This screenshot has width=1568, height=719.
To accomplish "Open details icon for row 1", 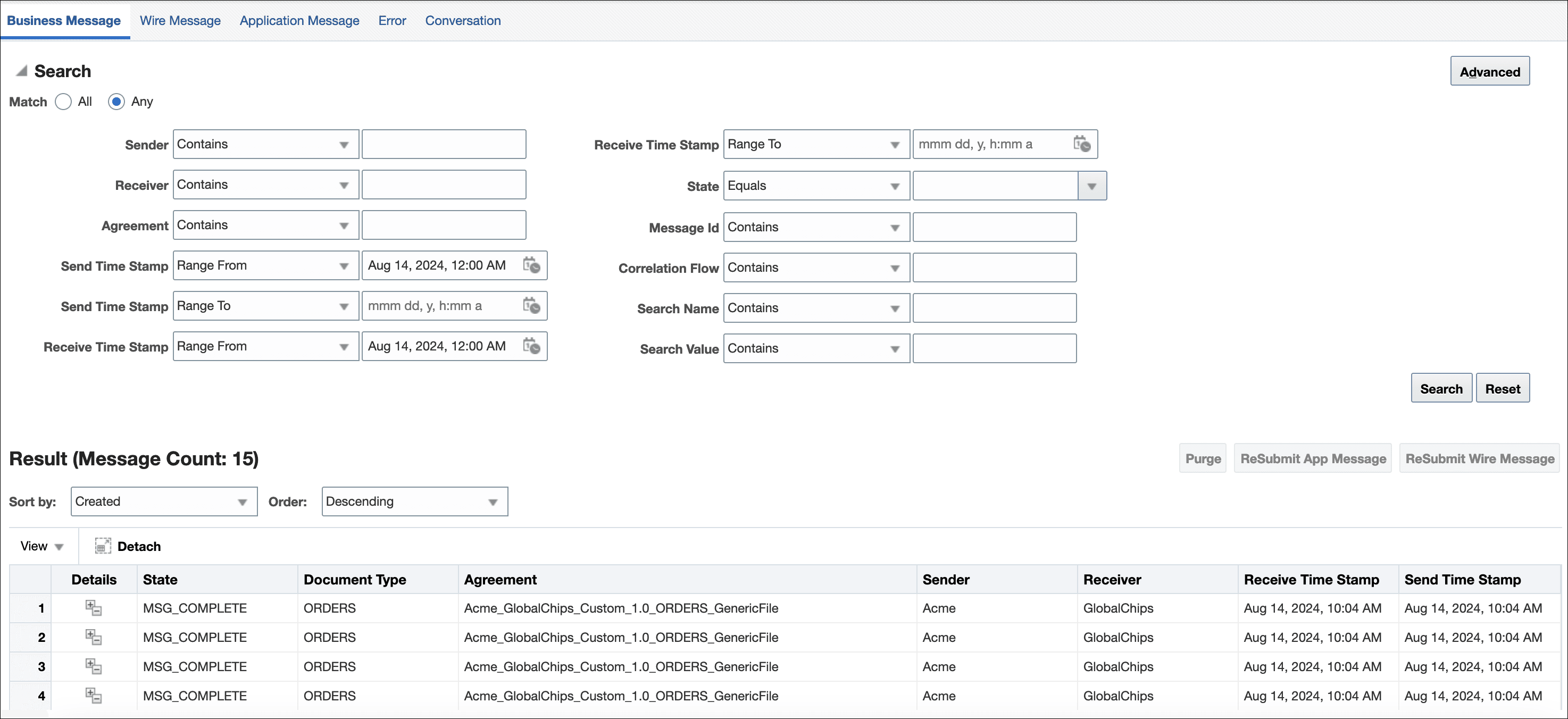I will 93,608.
